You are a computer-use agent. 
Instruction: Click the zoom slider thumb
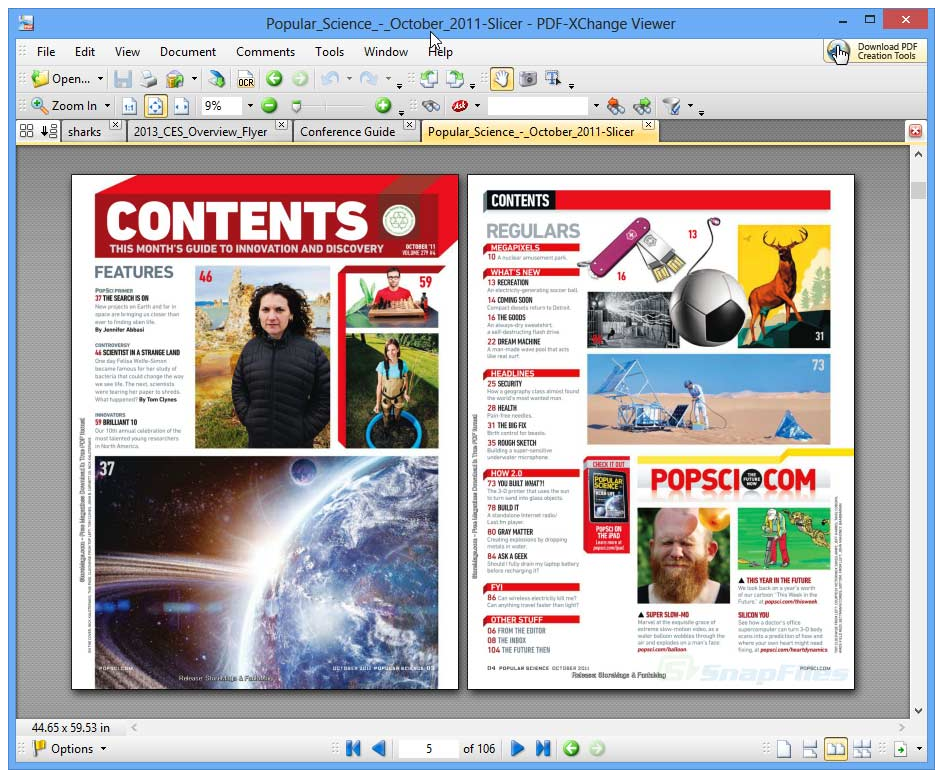pyautogui.click(x=296, y=106)
